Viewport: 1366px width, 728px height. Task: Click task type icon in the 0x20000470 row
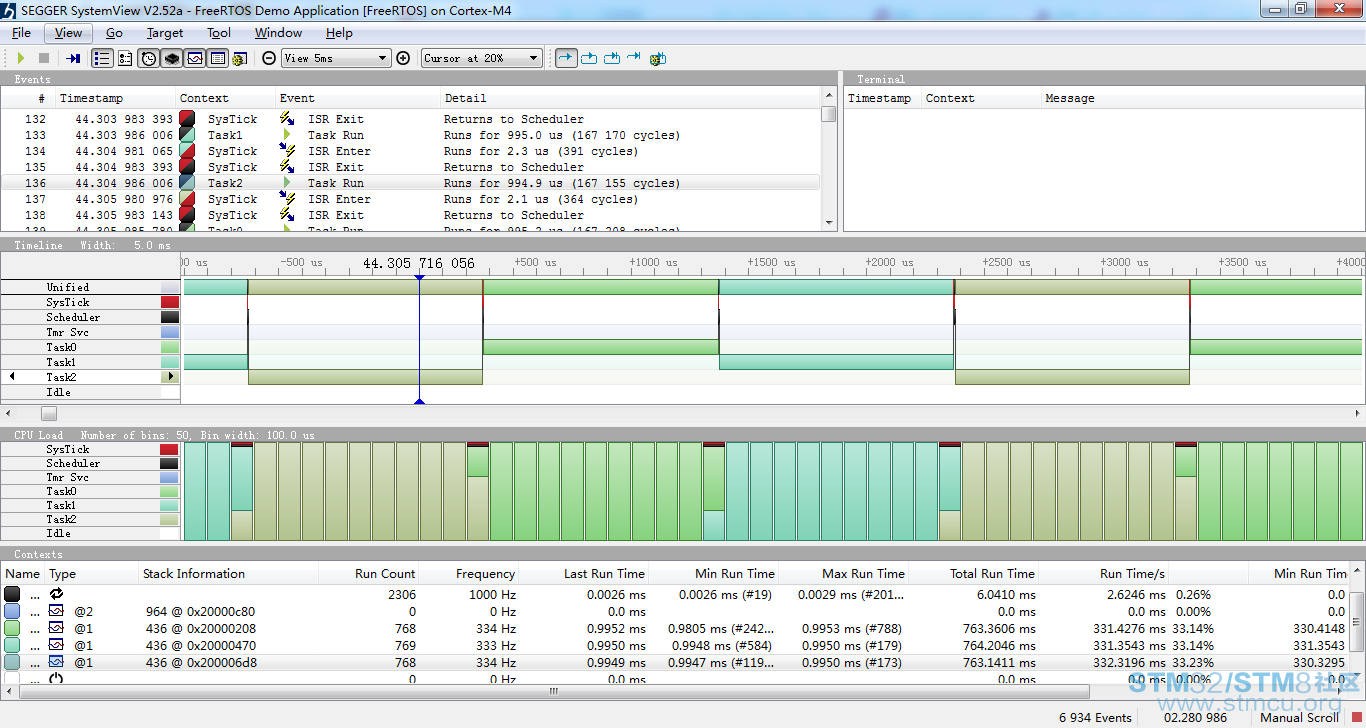57,645
